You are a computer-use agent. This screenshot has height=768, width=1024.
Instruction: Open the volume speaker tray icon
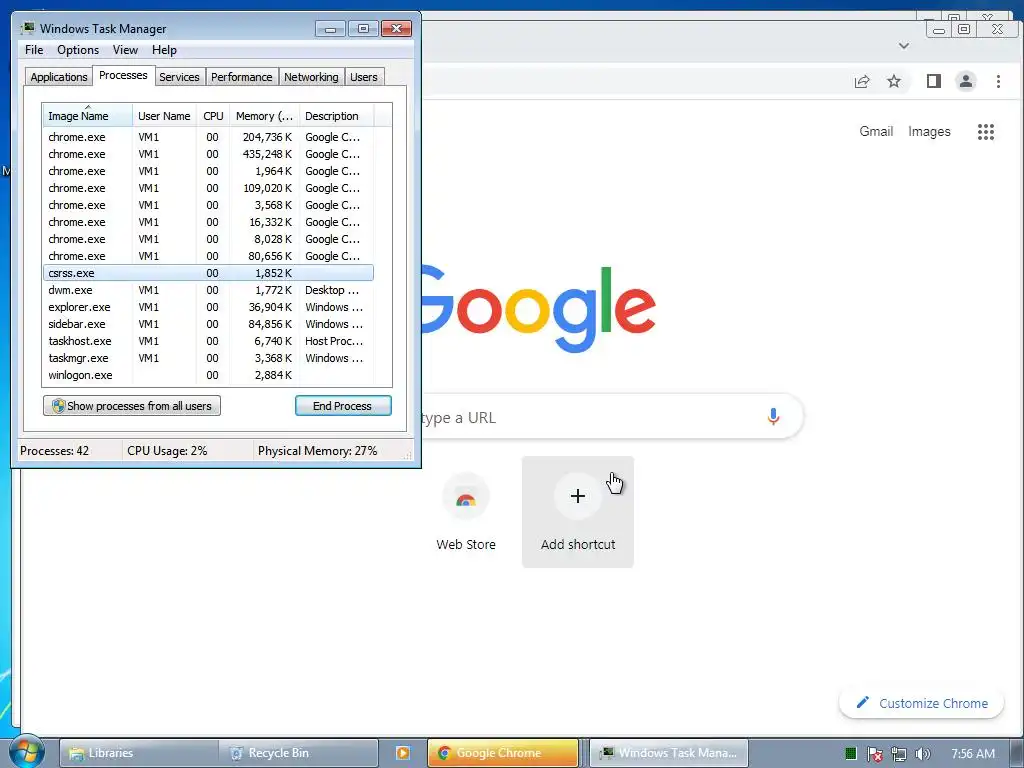[x=922, y=754]
